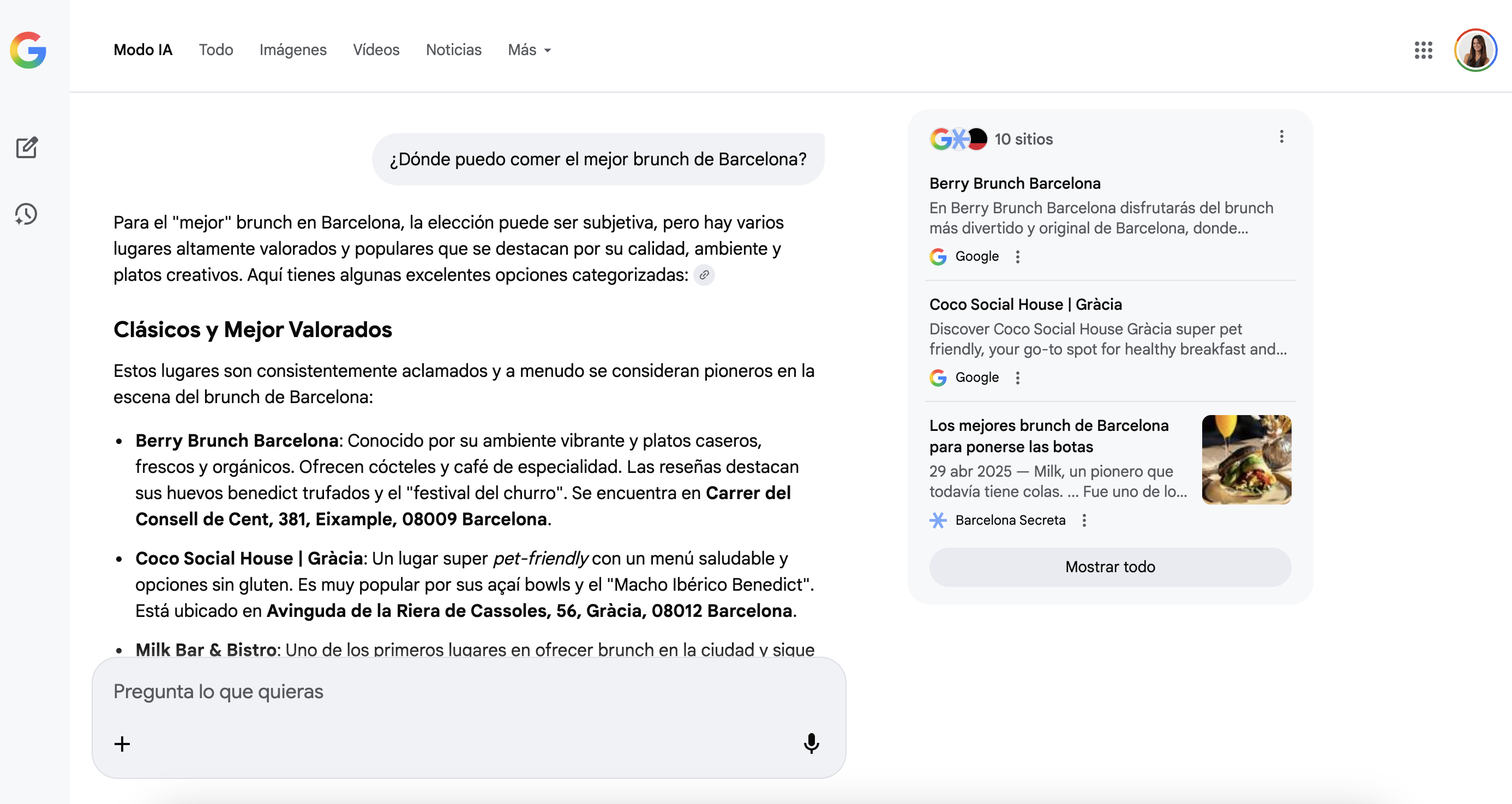Viewport: 1512px width, 804px height.
Task: Start a new chat with compose icon
Action: tap(26, 147)
